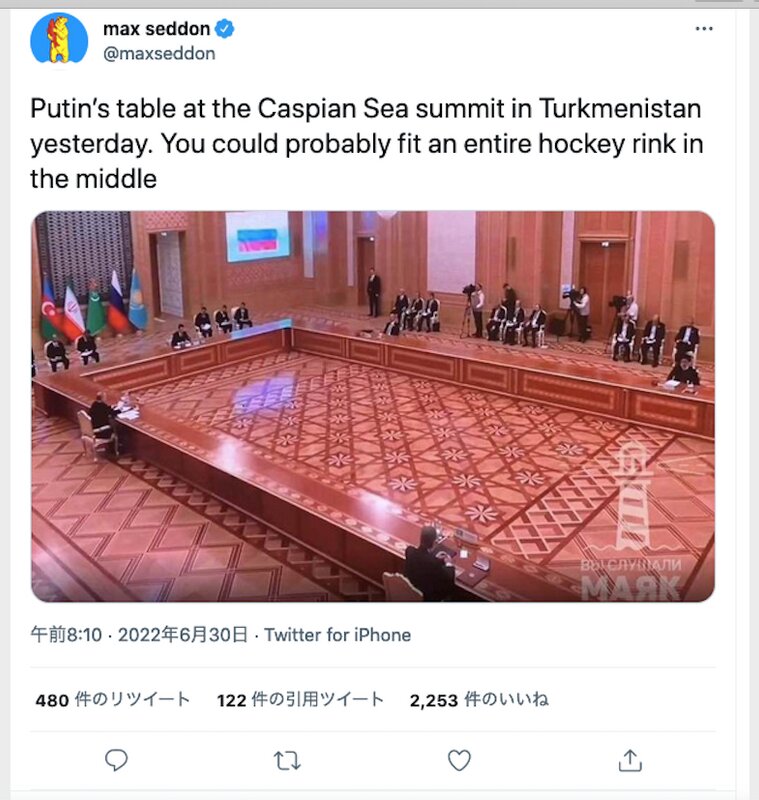Open the tweet timestamp 2022年6月30日

[183, 635]
